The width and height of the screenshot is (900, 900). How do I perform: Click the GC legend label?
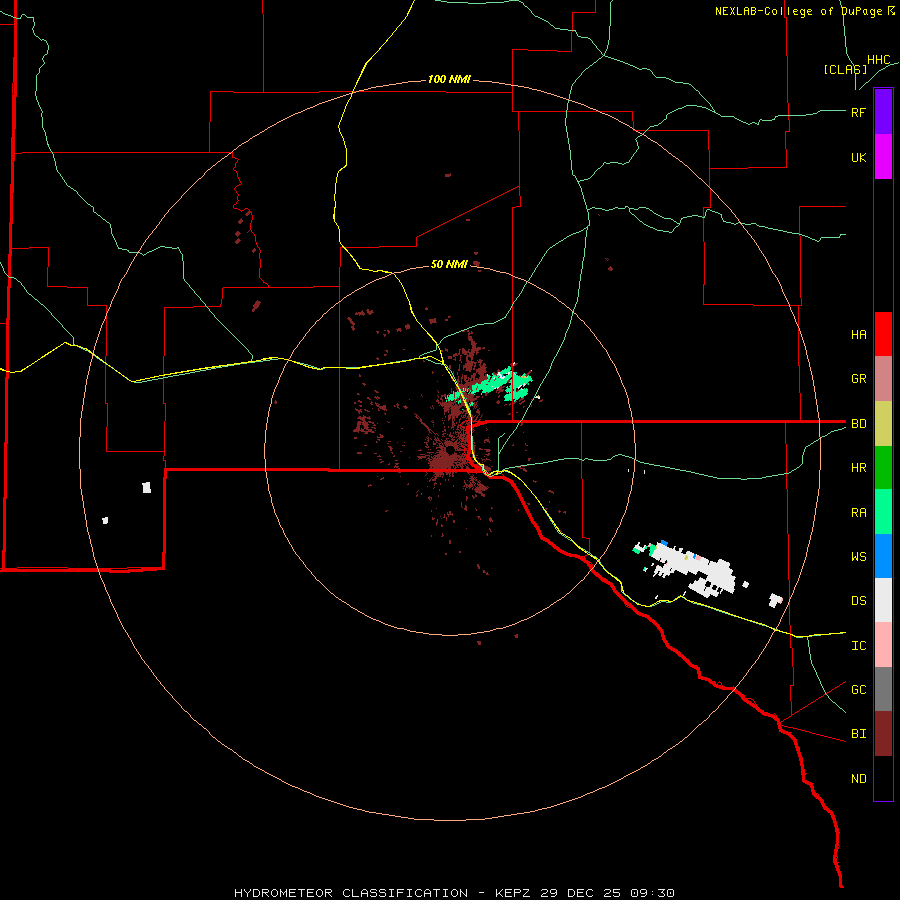coord(859,689)
